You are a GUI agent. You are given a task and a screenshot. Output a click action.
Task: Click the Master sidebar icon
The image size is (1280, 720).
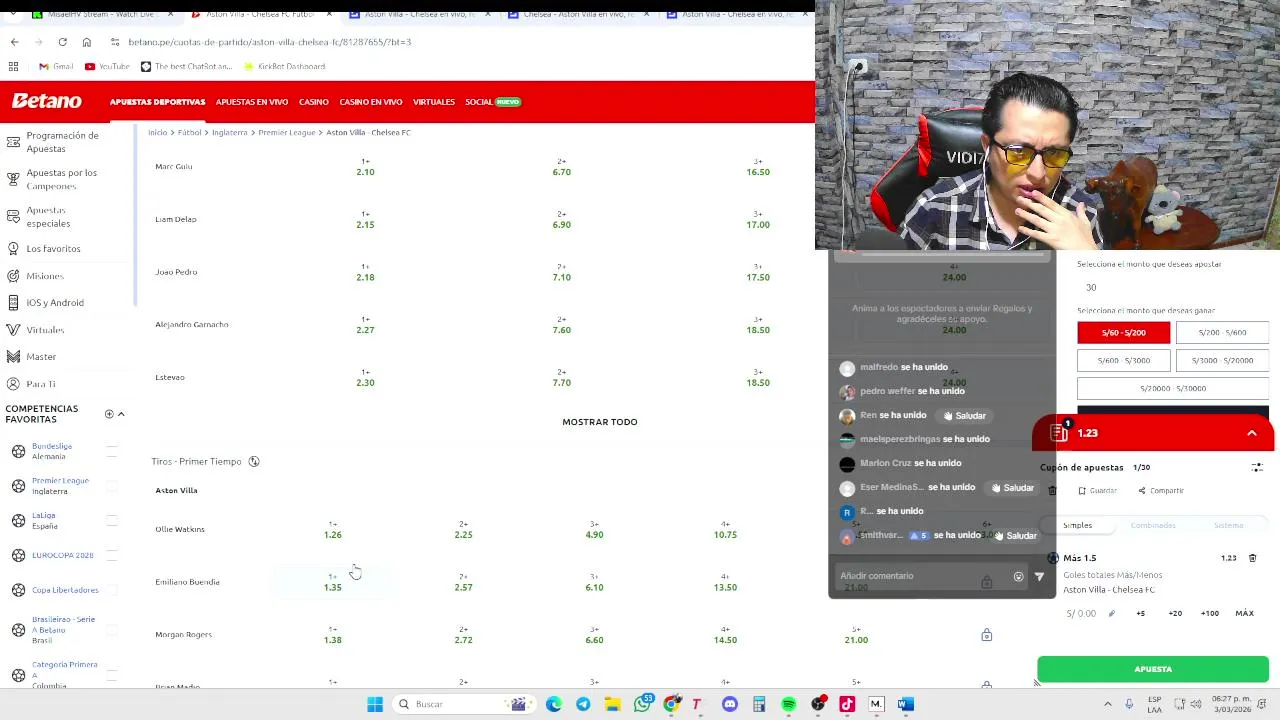(13, 356)
